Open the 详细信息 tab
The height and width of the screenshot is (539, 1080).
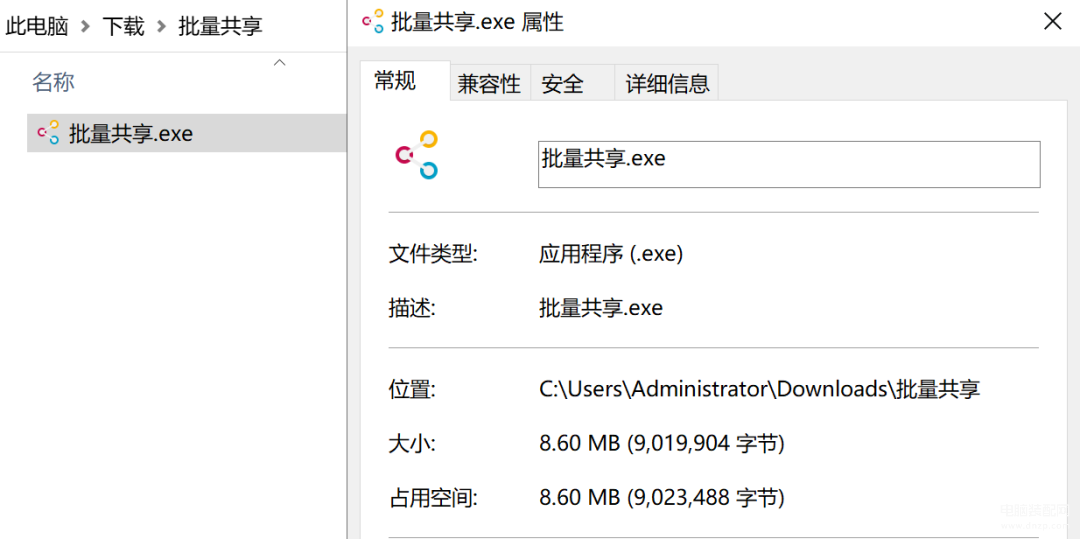point(667,84)
